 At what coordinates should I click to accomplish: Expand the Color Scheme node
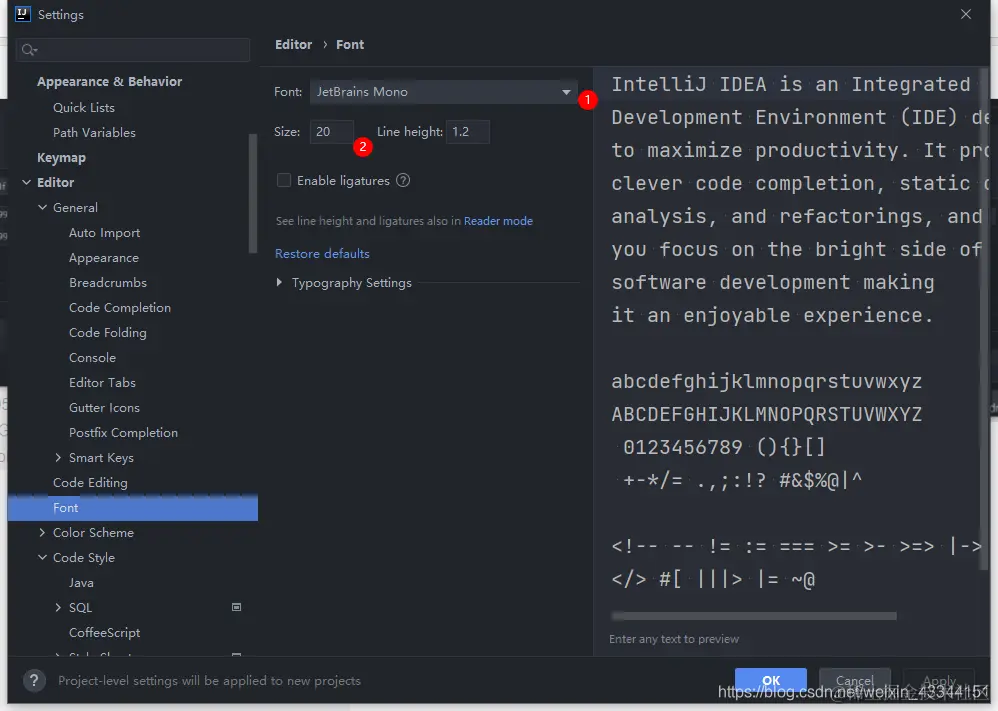[42, 532]
